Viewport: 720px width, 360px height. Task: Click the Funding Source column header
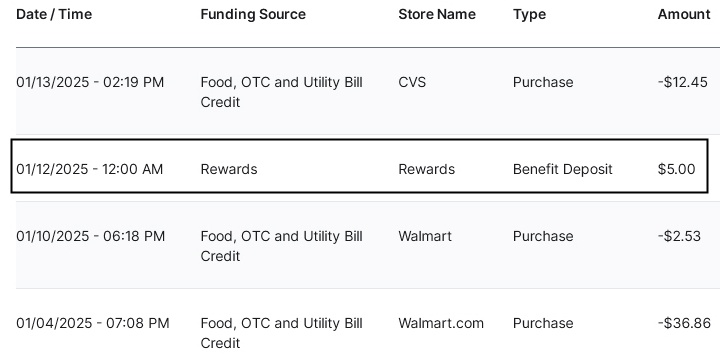click(253, 14)
